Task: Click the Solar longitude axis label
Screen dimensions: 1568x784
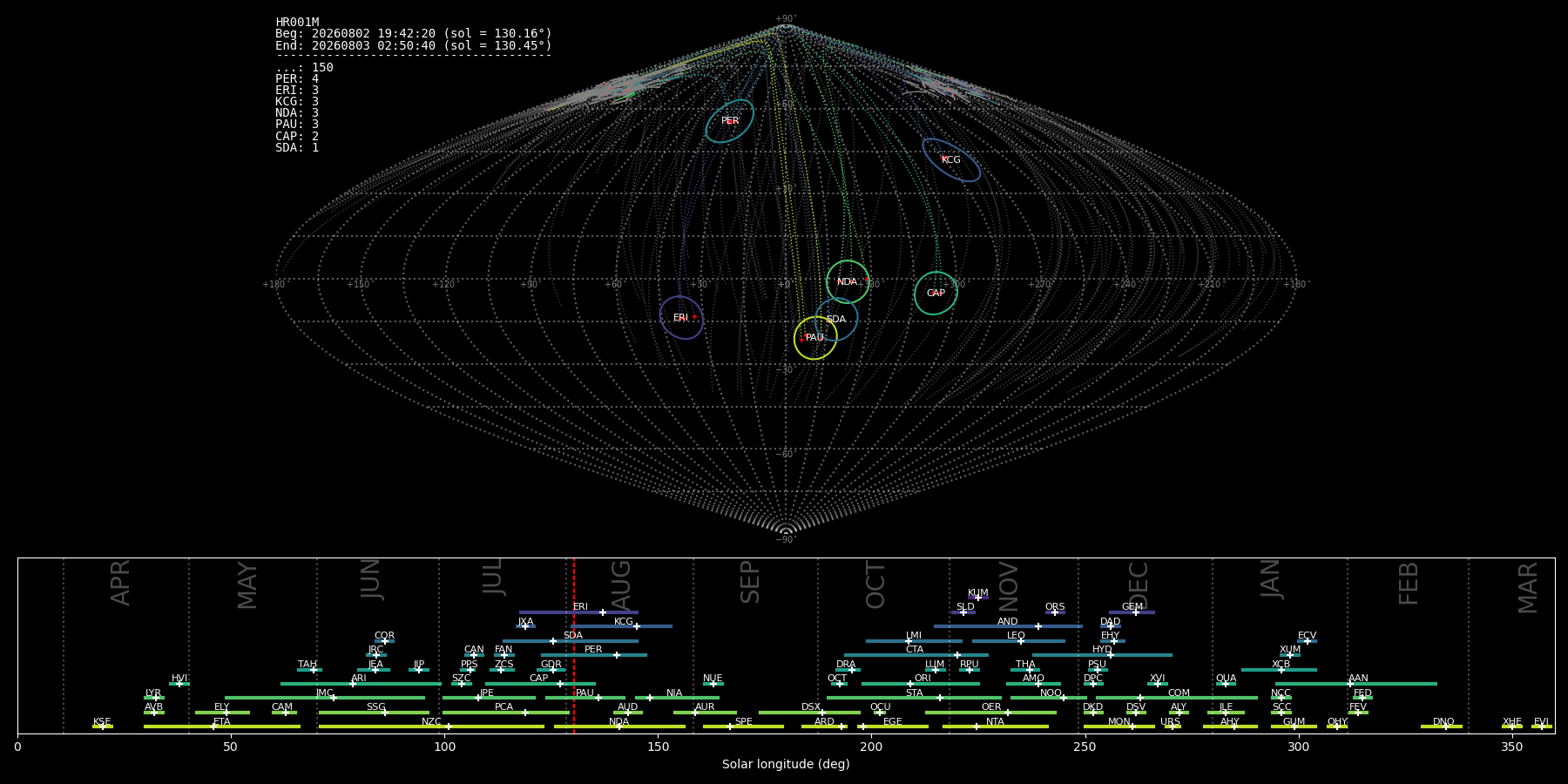Action: point(786,764)
